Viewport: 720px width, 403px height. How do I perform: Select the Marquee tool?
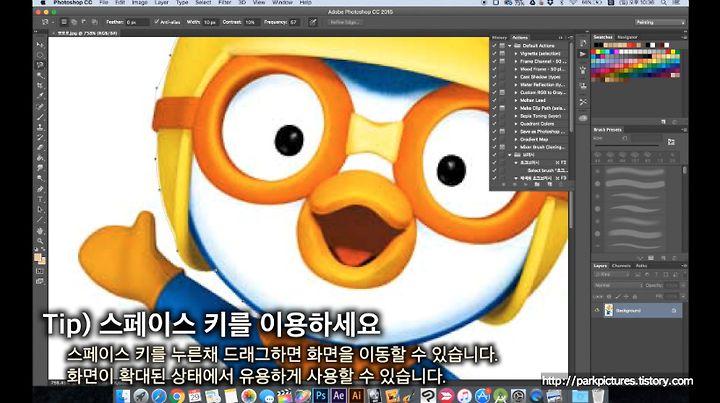coord(40,55)
